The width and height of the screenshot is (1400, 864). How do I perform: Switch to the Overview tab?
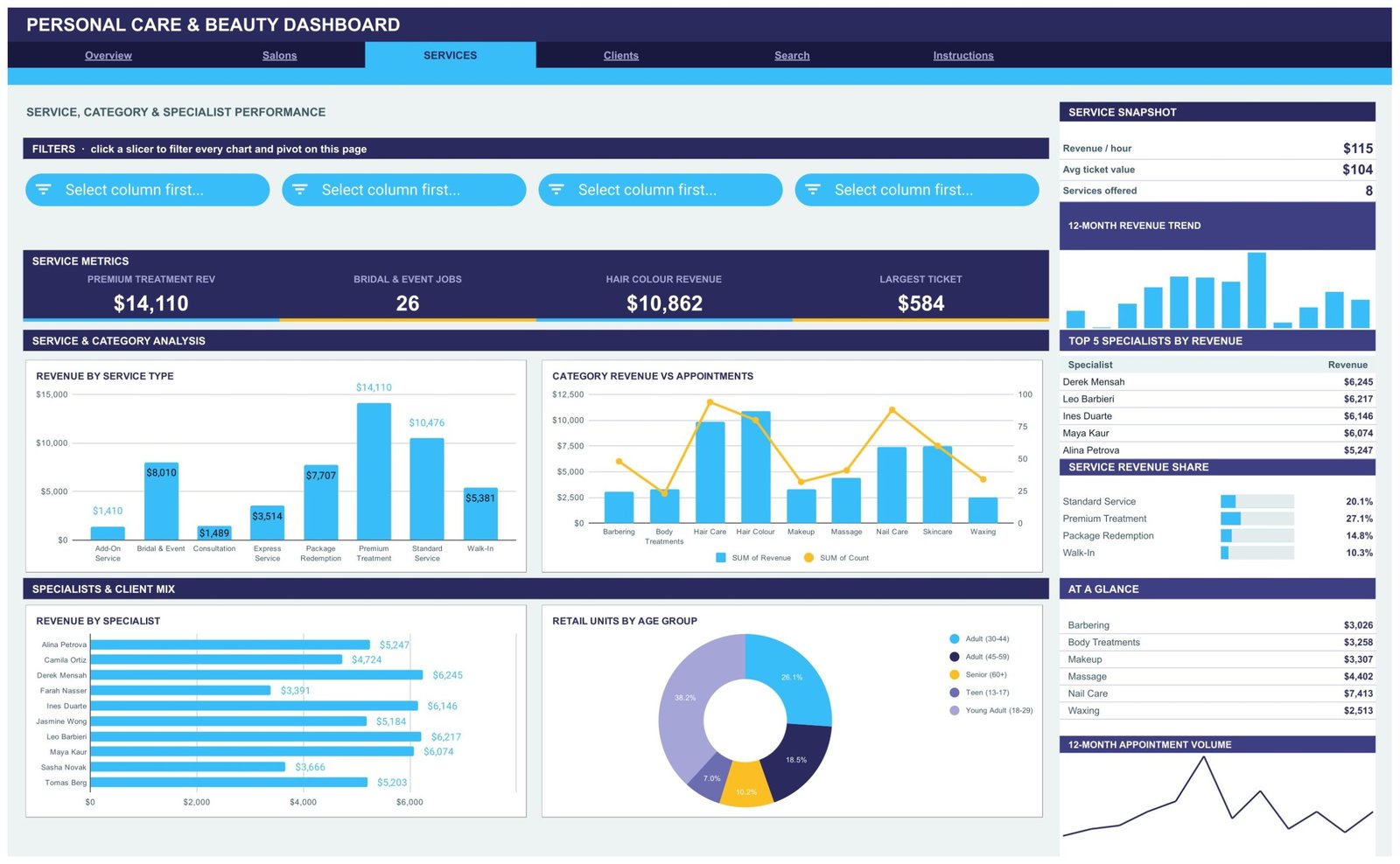point(108,55)
